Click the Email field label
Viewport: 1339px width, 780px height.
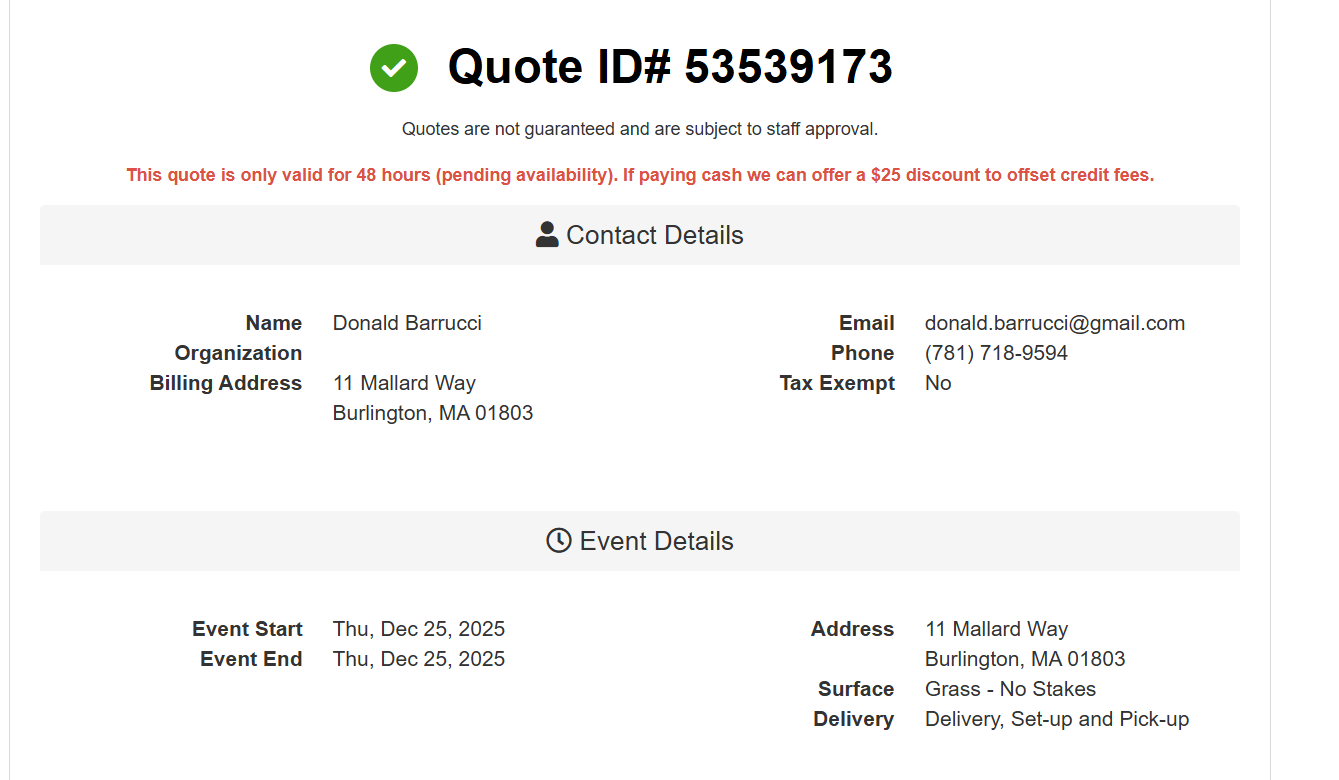[866, 323]
